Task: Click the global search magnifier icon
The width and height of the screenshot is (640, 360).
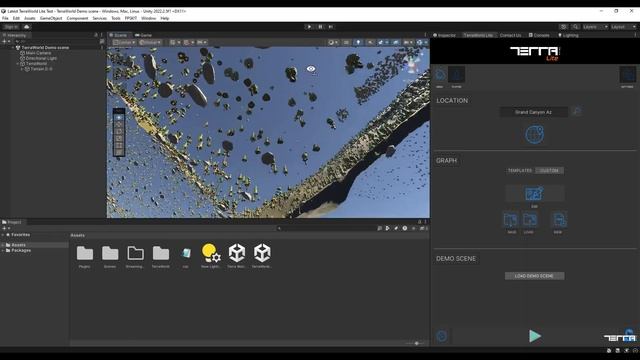Action: pyautogui.click(x=575, y=27)
